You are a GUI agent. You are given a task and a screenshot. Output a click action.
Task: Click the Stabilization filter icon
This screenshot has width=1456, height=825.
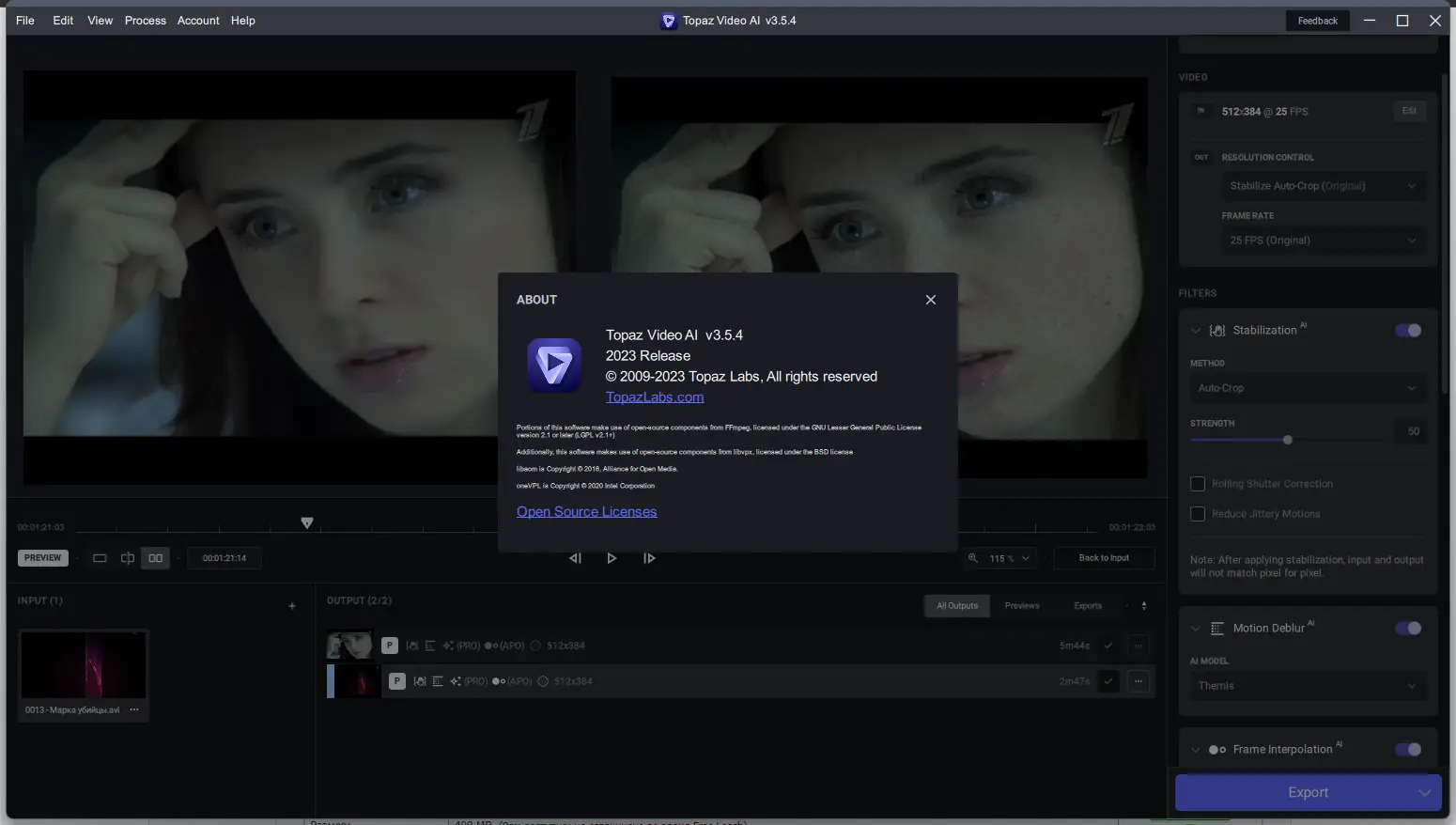point(1217,330)
